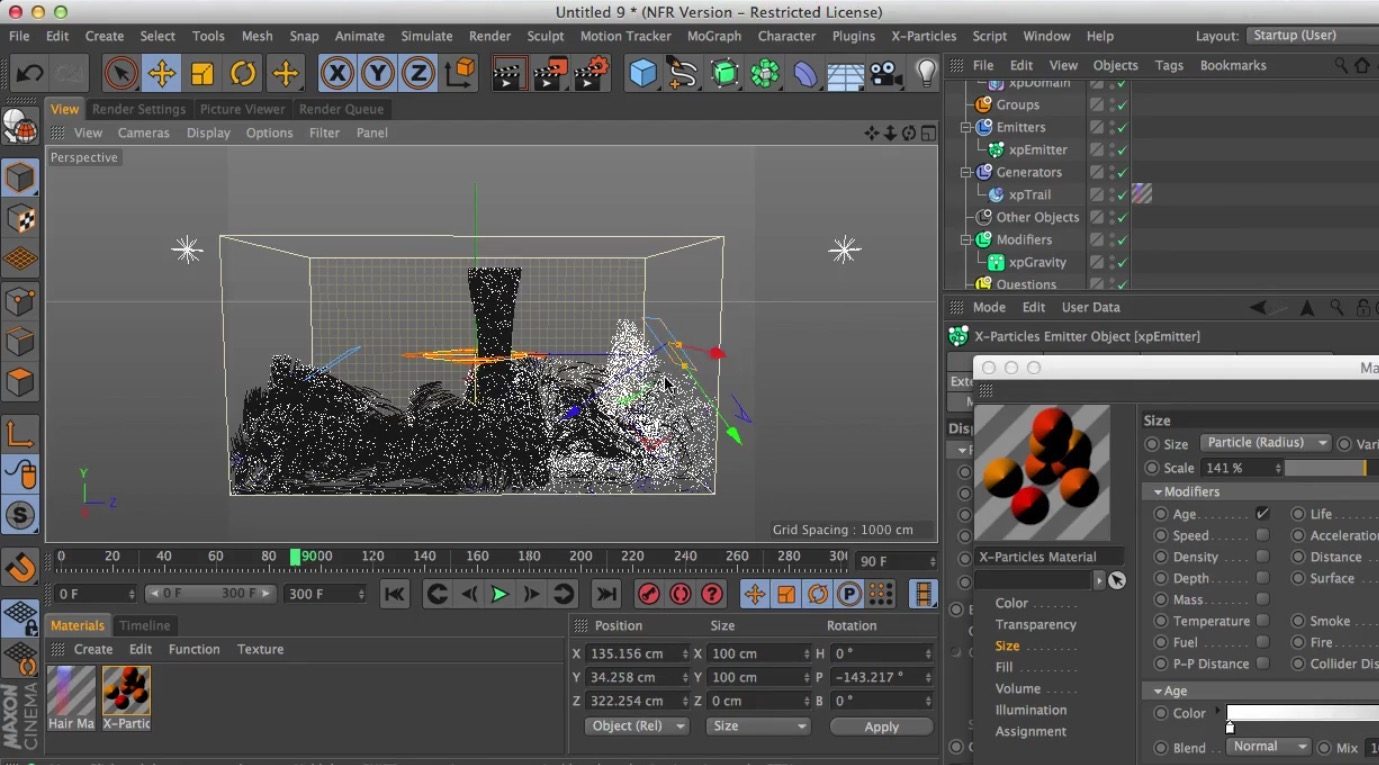1379x765 pixels.
Task: Open the Blend Normal dropdown
Action: coord(1268,747)
